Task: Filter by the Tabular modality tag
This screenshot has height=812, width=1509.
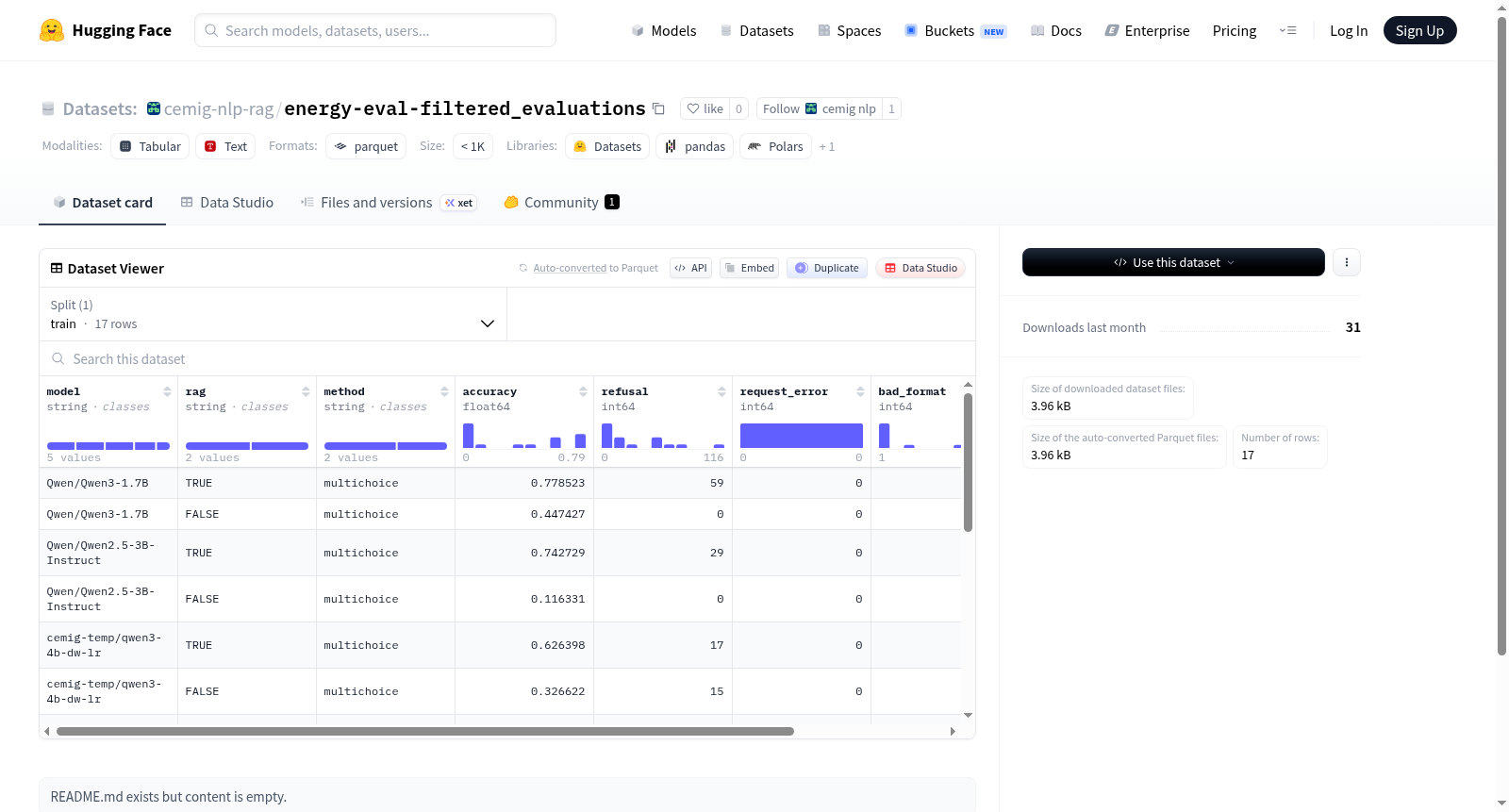Action: point(150,146)
